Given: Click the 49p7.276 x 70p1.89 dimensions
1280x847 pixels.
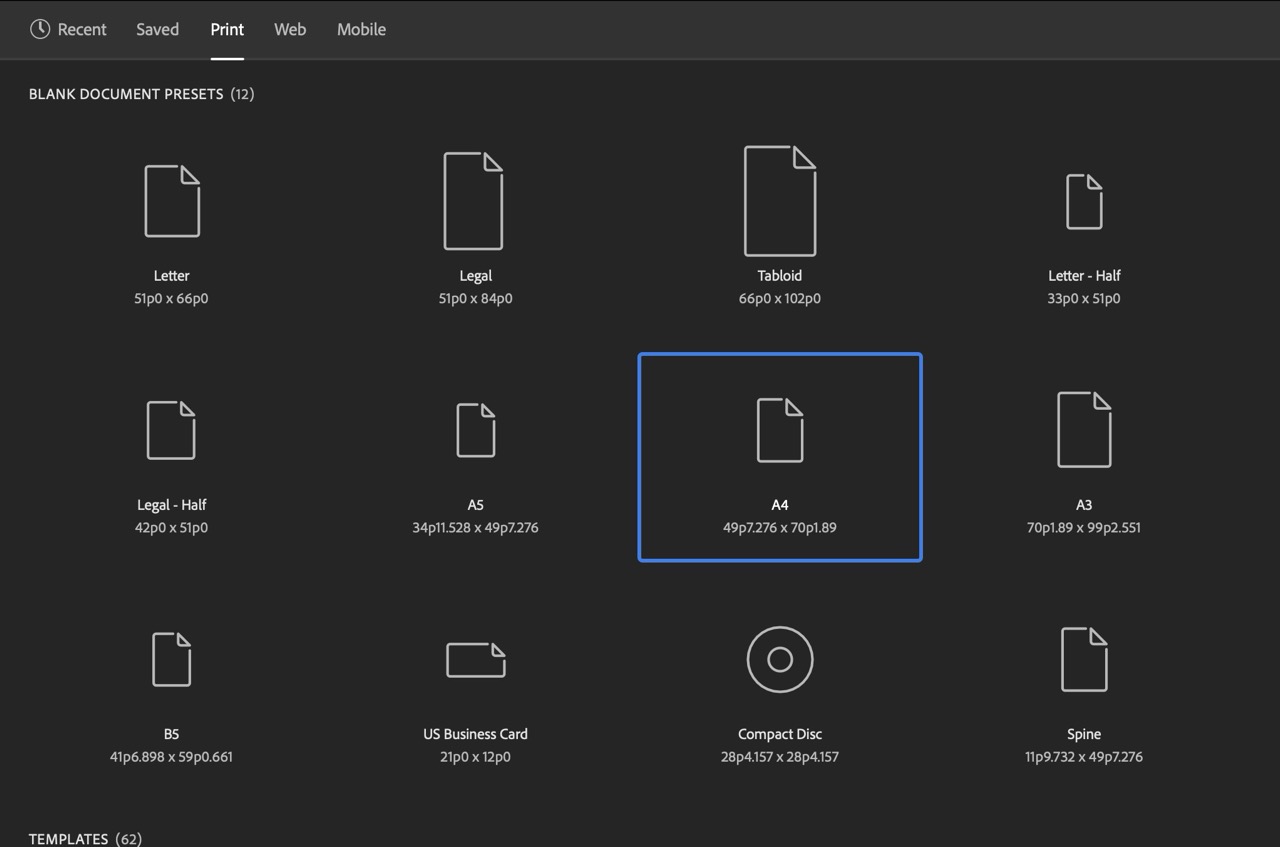Looking at the screenshot, I should pyautogui.click(x=780, y=527).
